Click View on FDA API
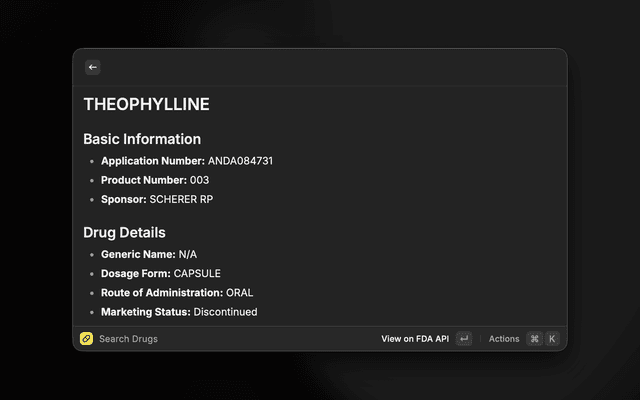The image size is (640, 400). [414, 339]
